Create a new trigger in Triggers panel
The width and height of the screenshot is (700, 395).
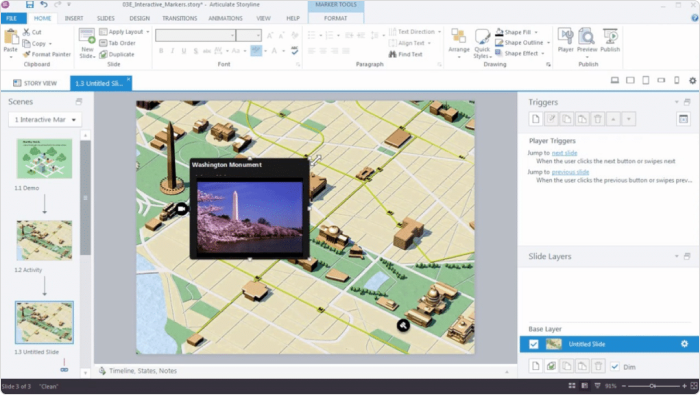tap(536, 119)
